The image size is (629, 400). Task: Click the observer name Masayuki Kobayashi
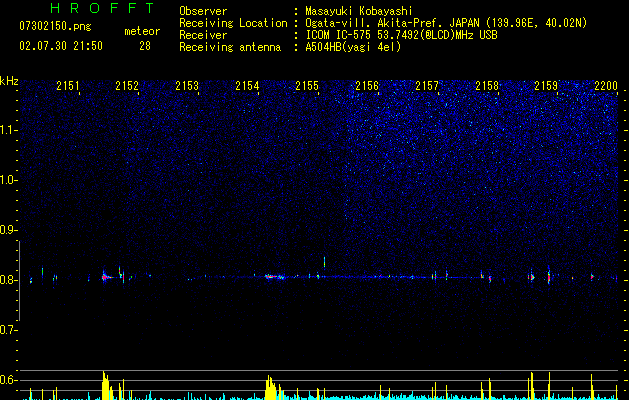[359, 11]
